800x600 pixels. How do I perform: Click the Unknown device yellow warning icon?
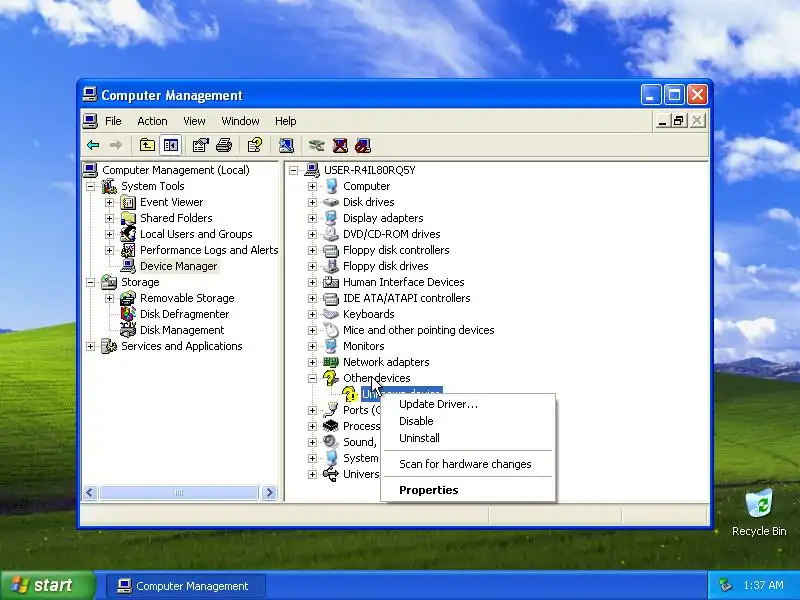tap(350, 394)
